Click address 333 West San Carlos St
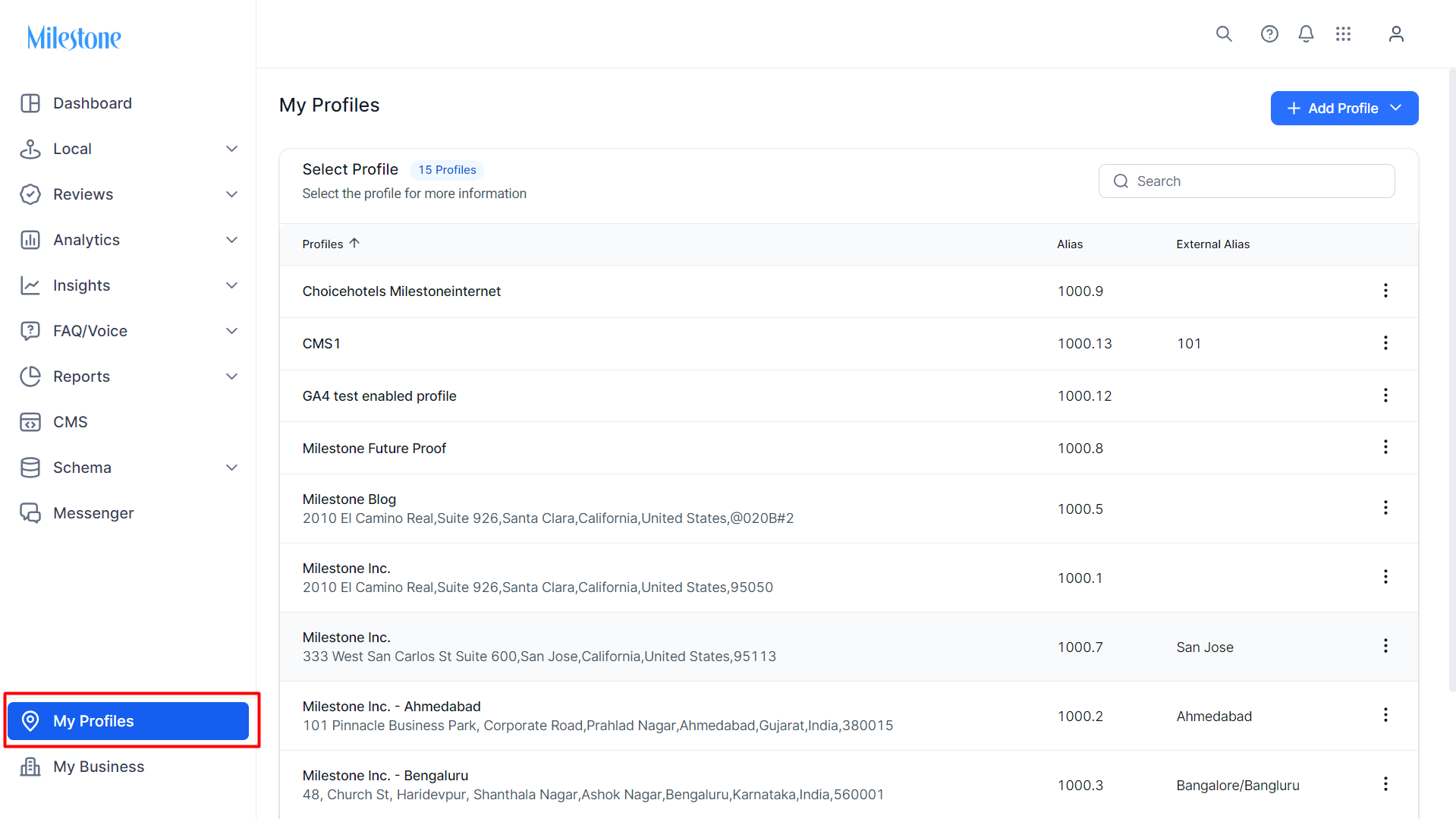 [x=539, y=657]
